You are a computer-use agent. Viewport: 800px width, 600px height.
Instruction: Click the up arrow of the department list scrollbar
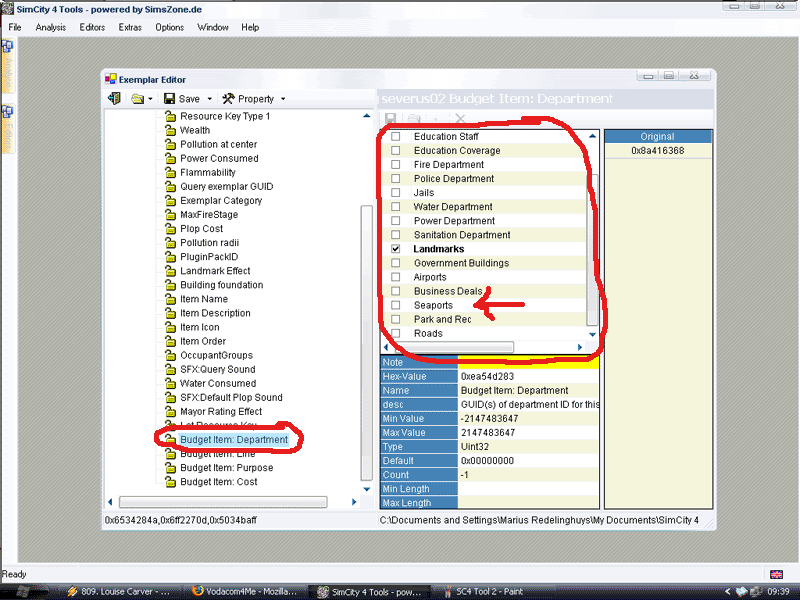(592, 136)
